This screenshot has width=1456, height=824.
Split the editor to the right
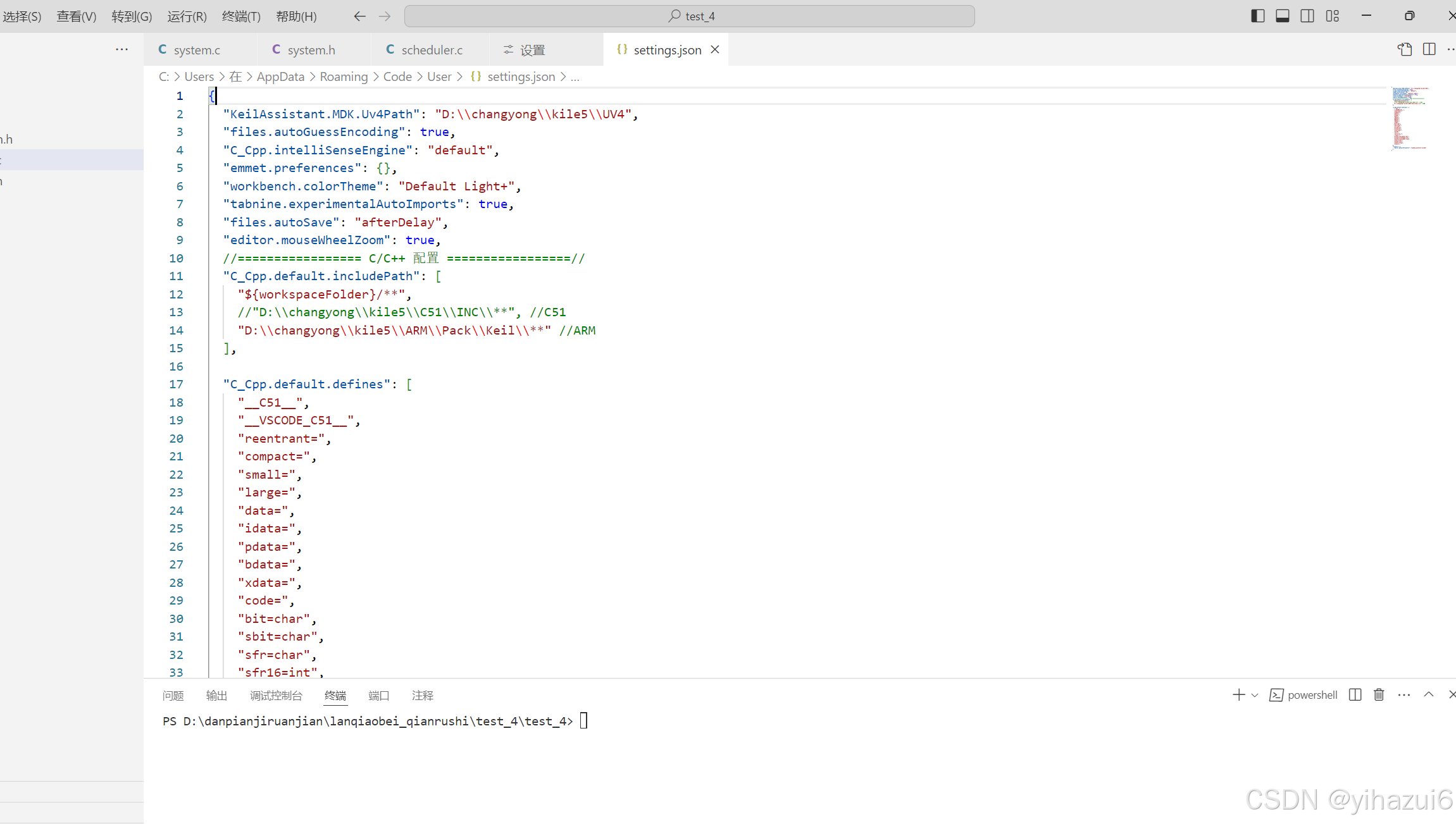coord(1429,49)
